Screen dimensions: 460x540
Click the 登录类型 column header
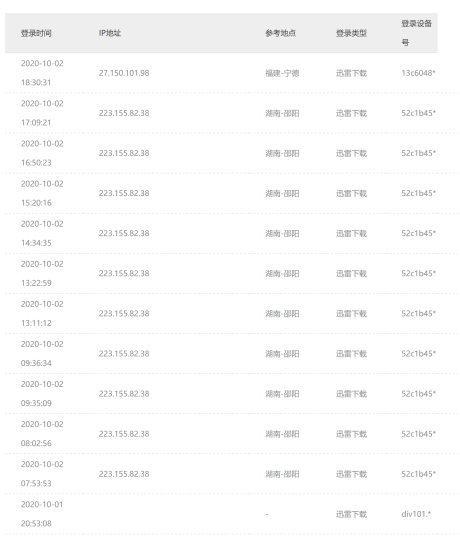point(351,33)
